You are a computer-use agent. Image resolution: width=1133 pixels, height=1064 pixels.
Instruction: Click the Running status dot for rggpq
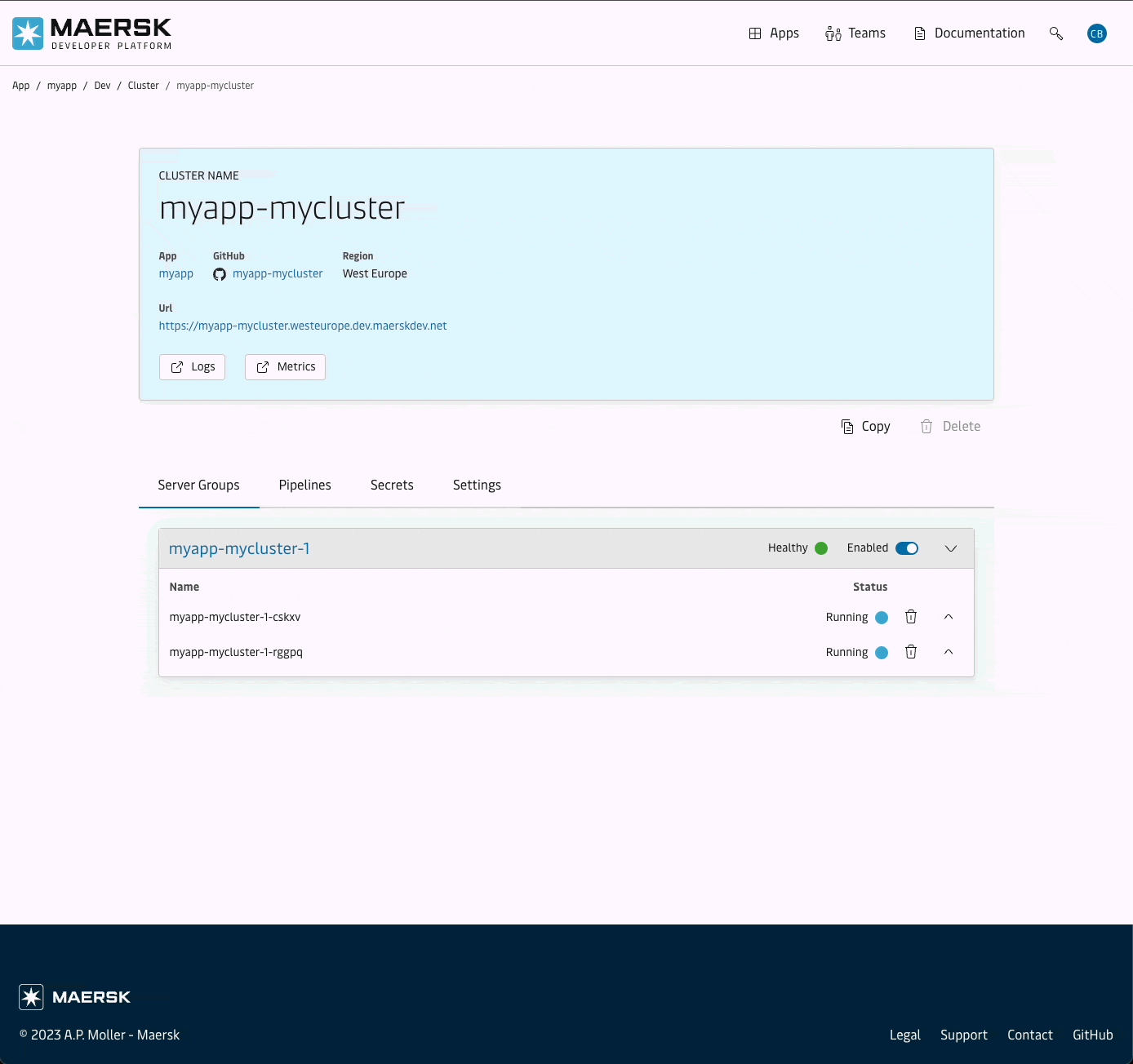[882, 653]
